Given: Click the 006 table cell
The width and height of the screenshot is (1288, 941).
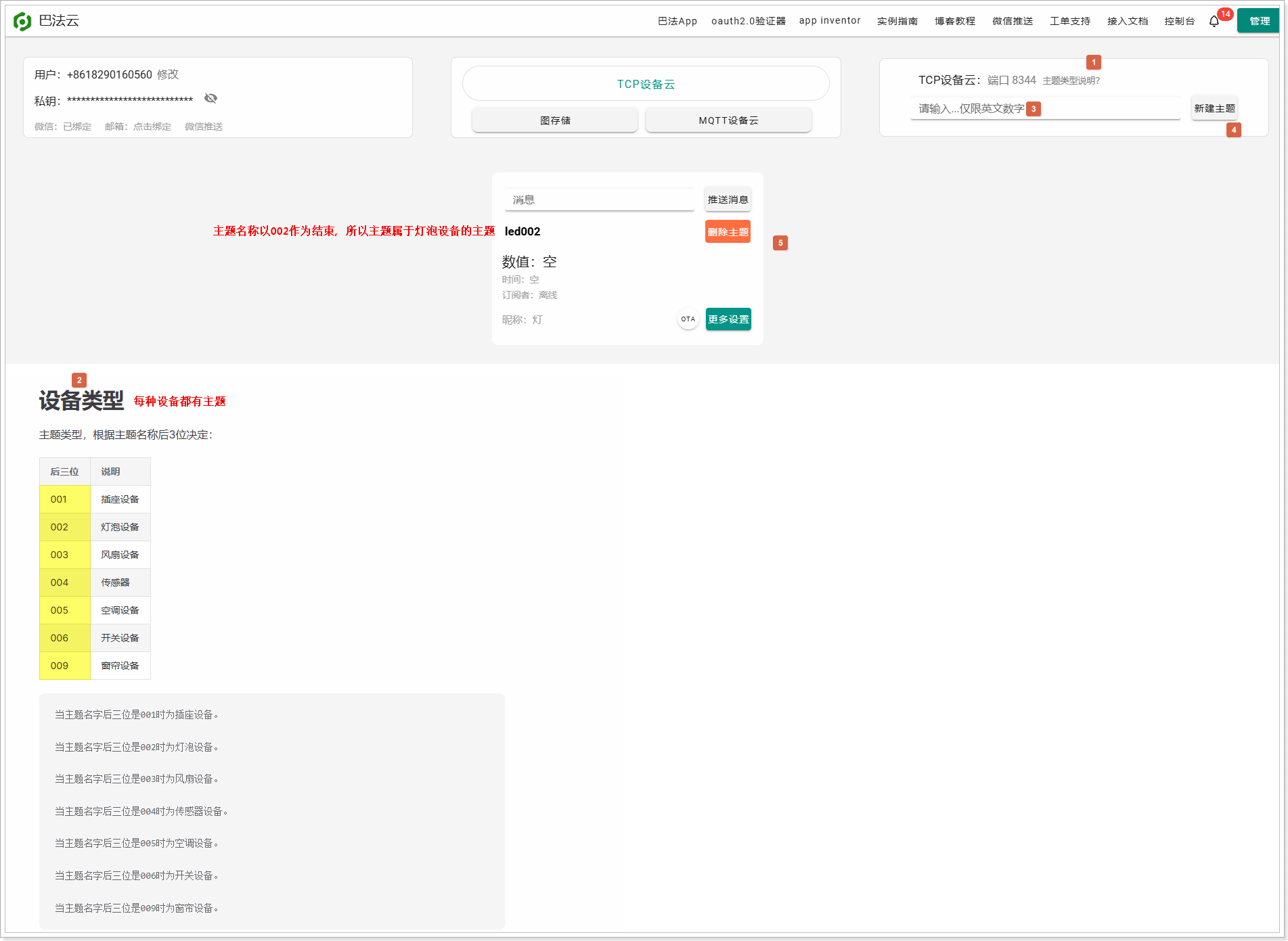Looking at the screenshot, I should coord(65,638).
